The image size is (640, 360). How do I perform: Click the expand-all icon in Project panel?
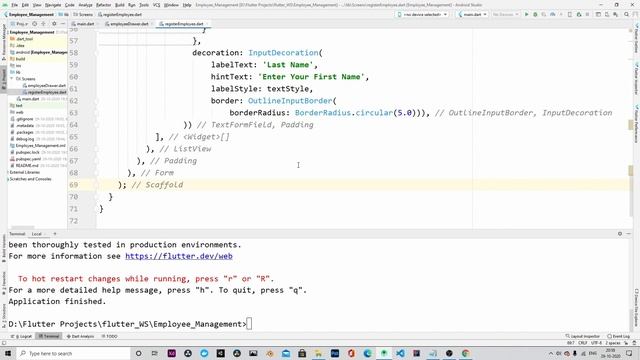44,24
